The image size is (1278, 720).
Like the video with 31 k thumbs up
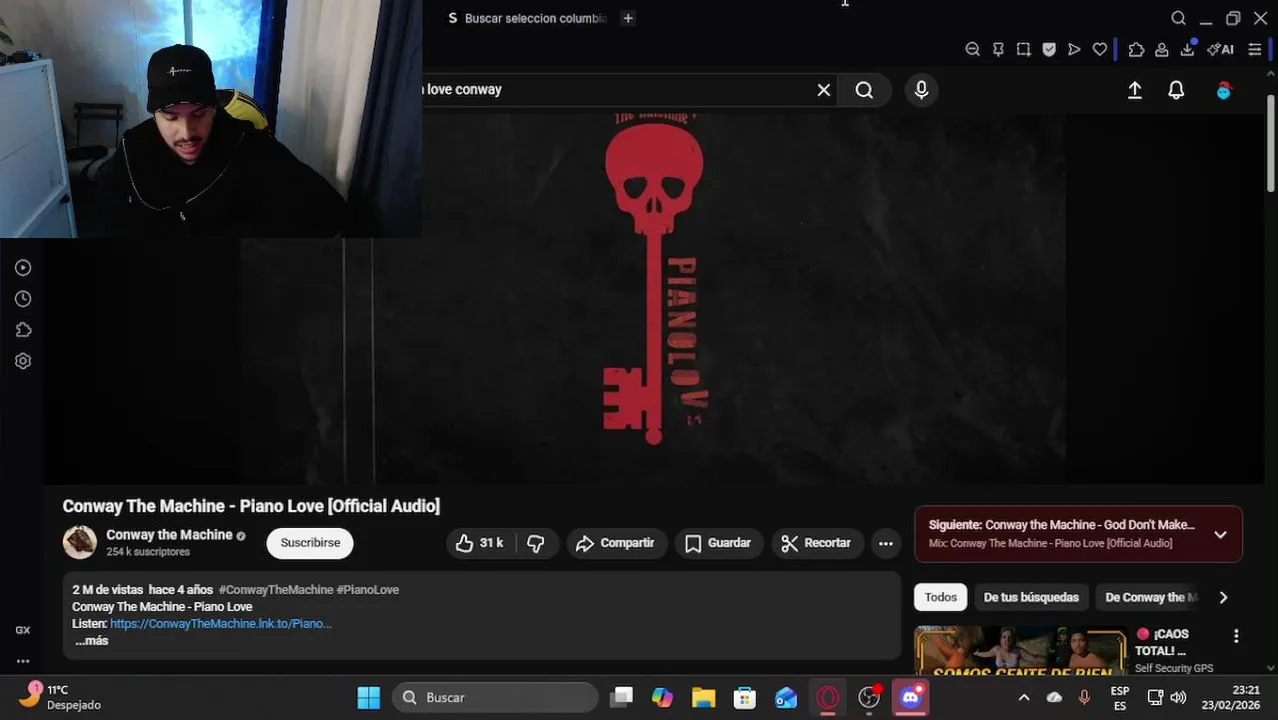(x=480, y=543)
